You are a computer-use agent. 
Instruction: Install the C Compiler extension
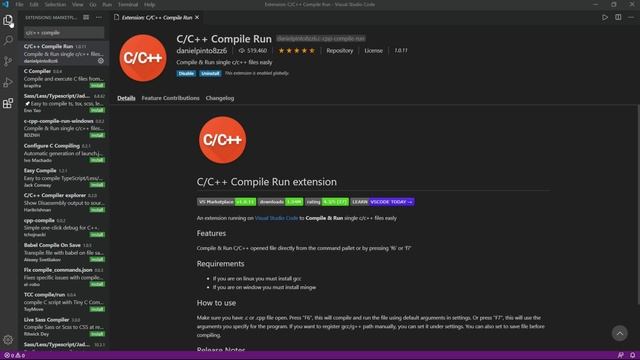[97, 86]
